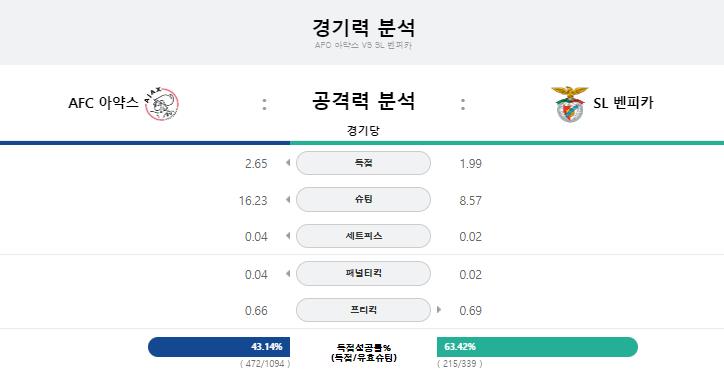The height and width of the screenshot is (374, 724).
Task: Click the left arrow beside 페널티킥
Action: pyautogui.click(x=288, y=273)
